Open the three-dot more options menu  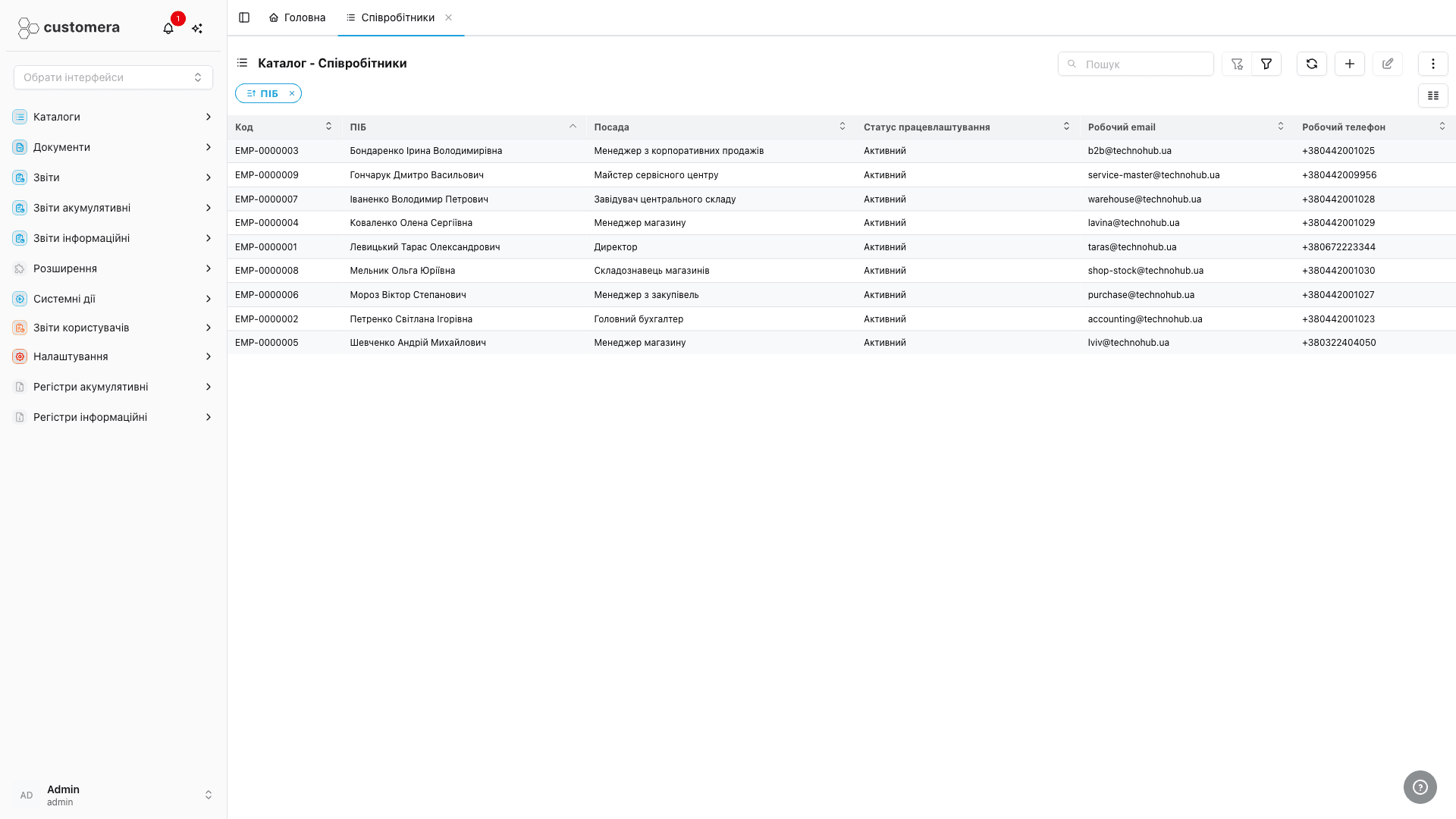pos(1433,64)
